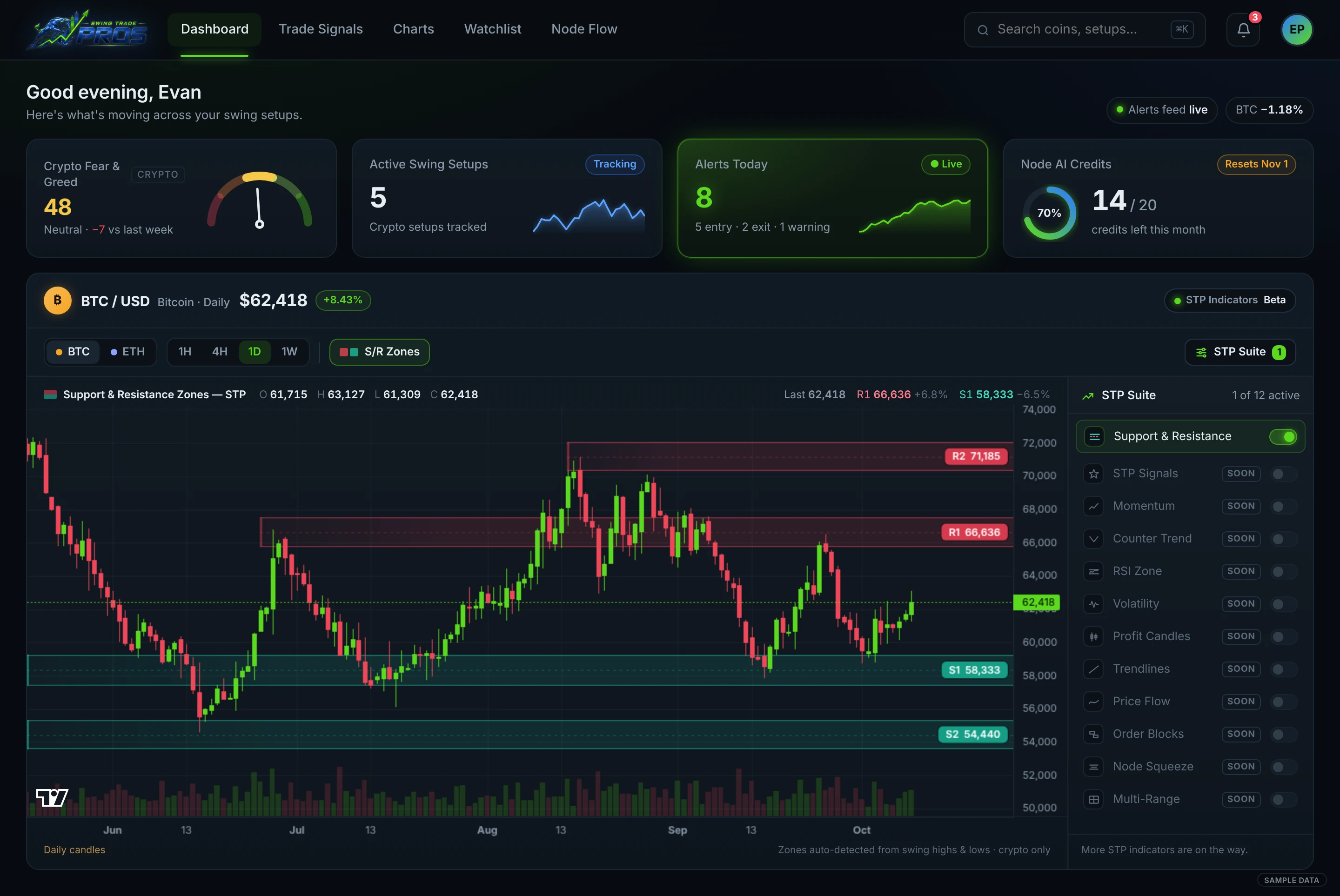Switch to the Node Flow tab

(584, 29)
